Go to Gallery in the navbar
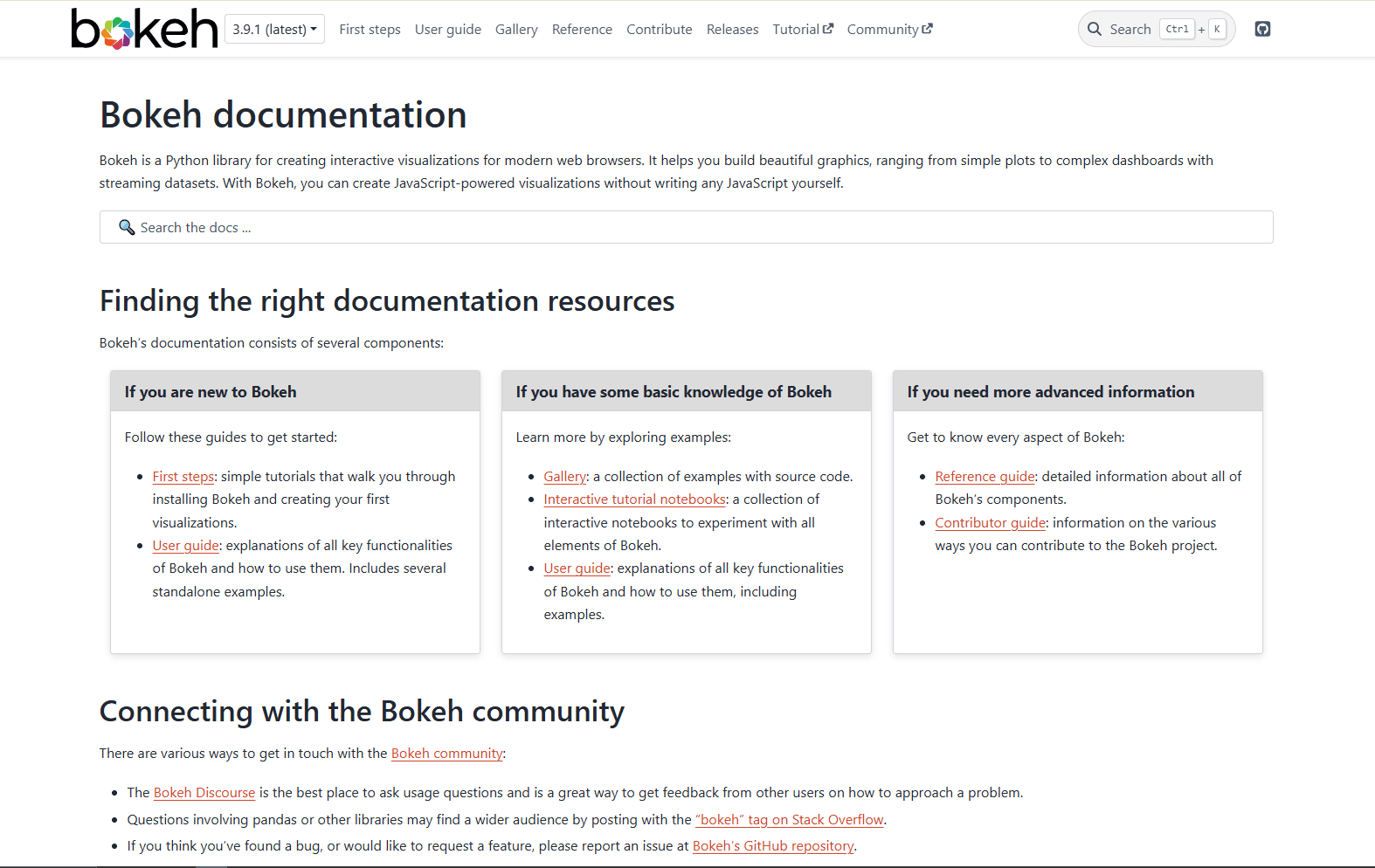 (516, 29)
